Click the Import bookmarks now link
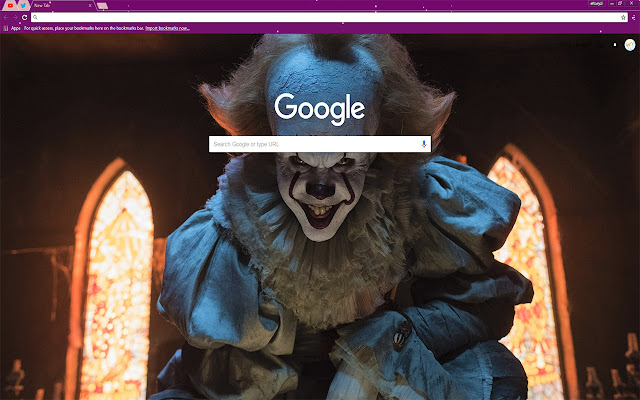The width and height of the screenshot is (640, 400). pos(167,28)
